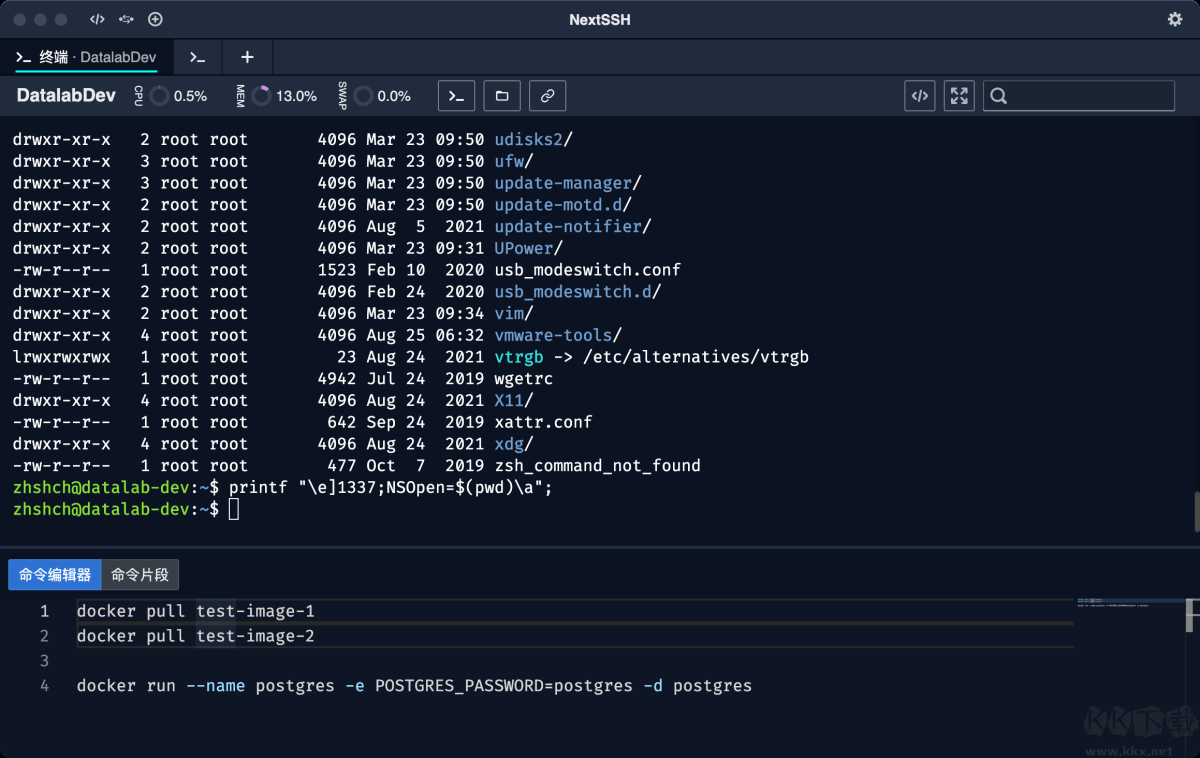Screen dimensions: 1200x758
Task: Switch to the 终端 · DatalabDev tab
Action: 87,57
